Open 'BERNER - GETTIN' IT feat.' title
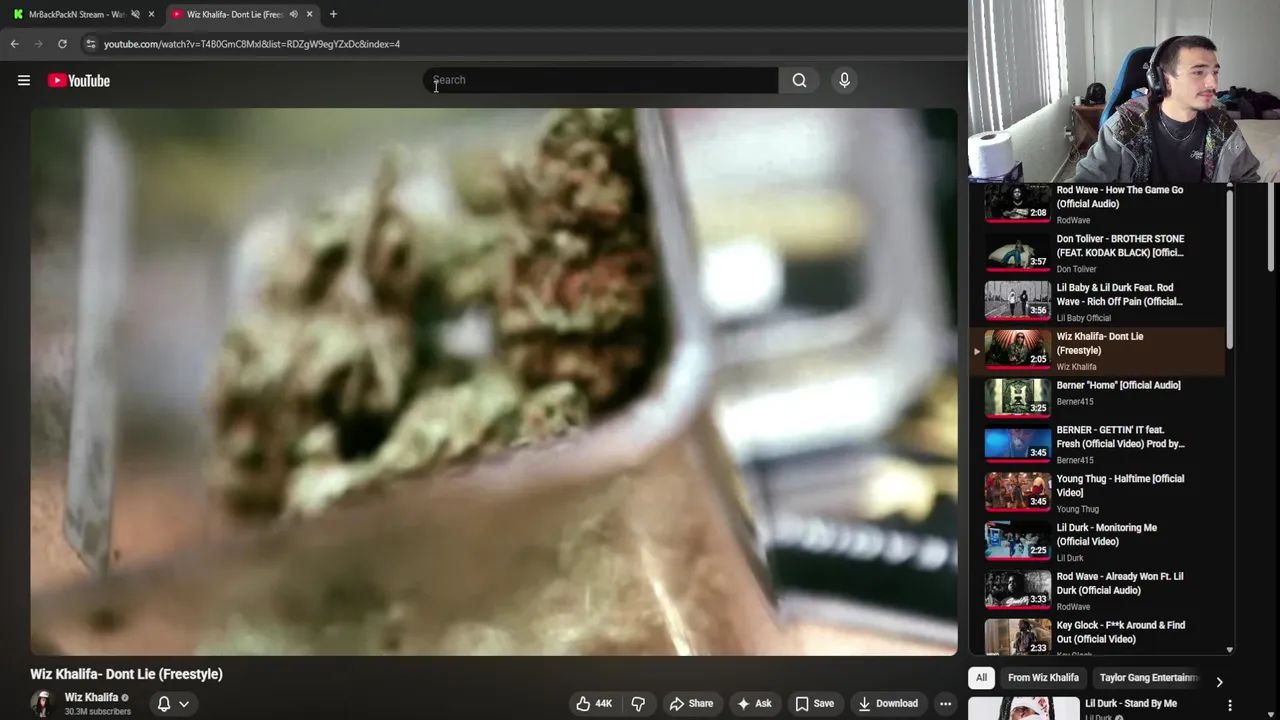The width and height of the screenshot is (1280, 720). coord(1121,437)
